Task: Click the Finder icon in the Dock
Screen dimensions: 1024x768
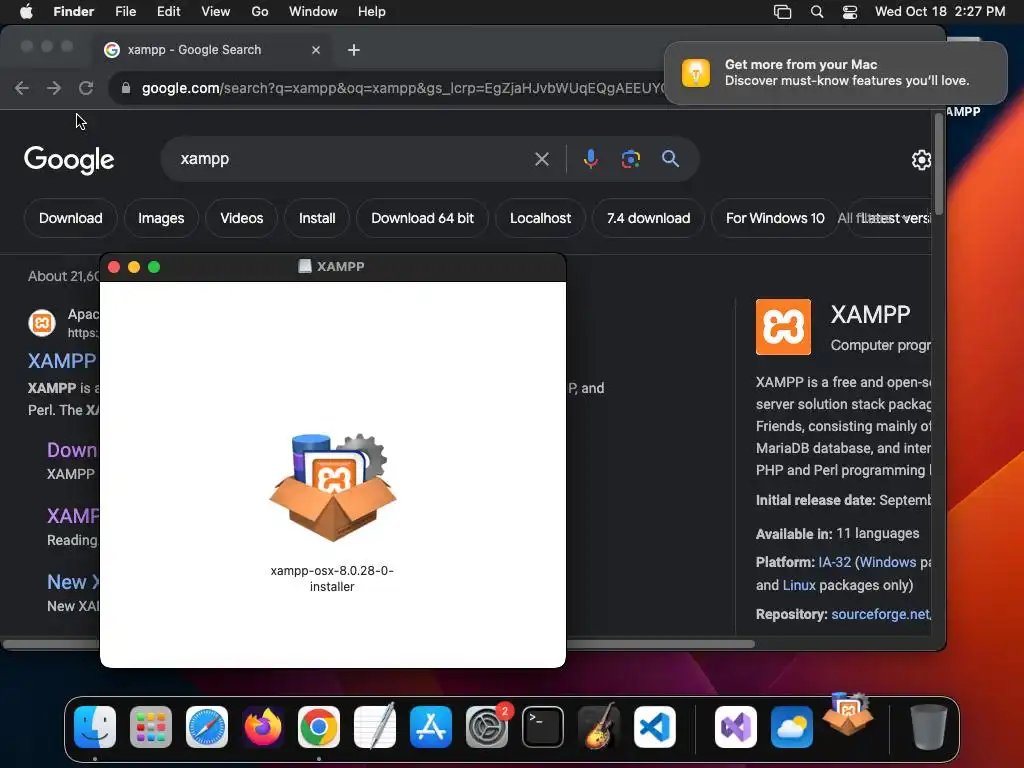Action: [95, 726]
